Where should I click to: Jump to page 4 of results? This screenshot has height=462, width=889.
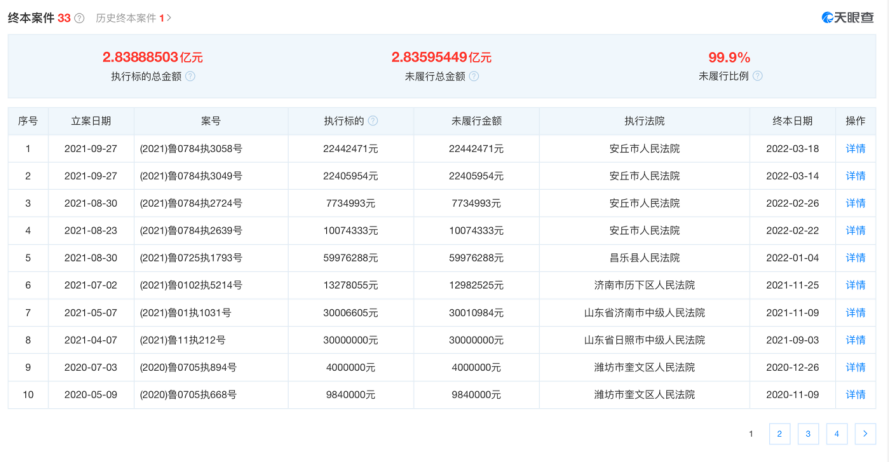tap(837, 434)
